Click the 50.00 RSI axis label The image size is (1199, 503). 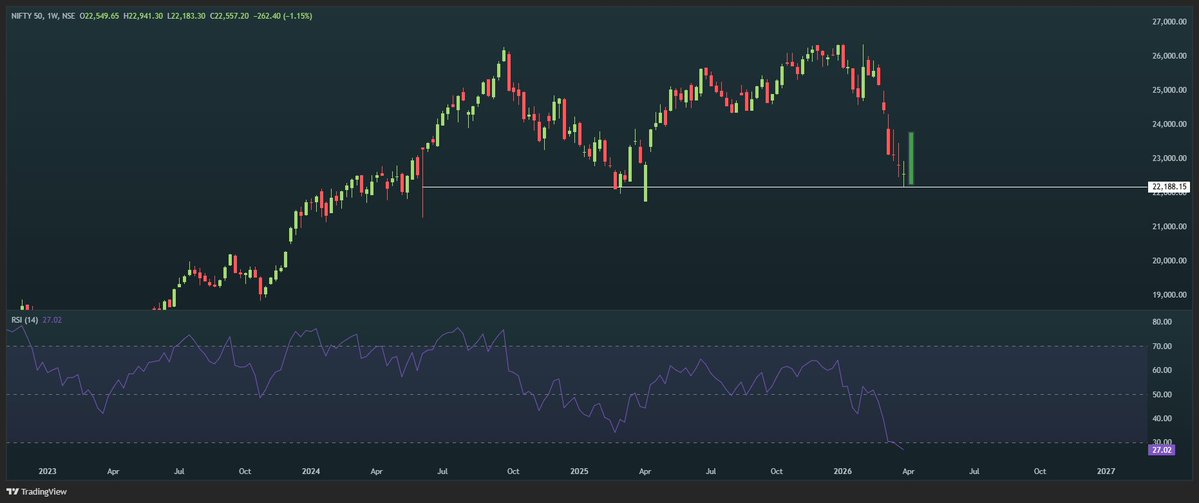pyautogui.click(x=1162, y=394)
